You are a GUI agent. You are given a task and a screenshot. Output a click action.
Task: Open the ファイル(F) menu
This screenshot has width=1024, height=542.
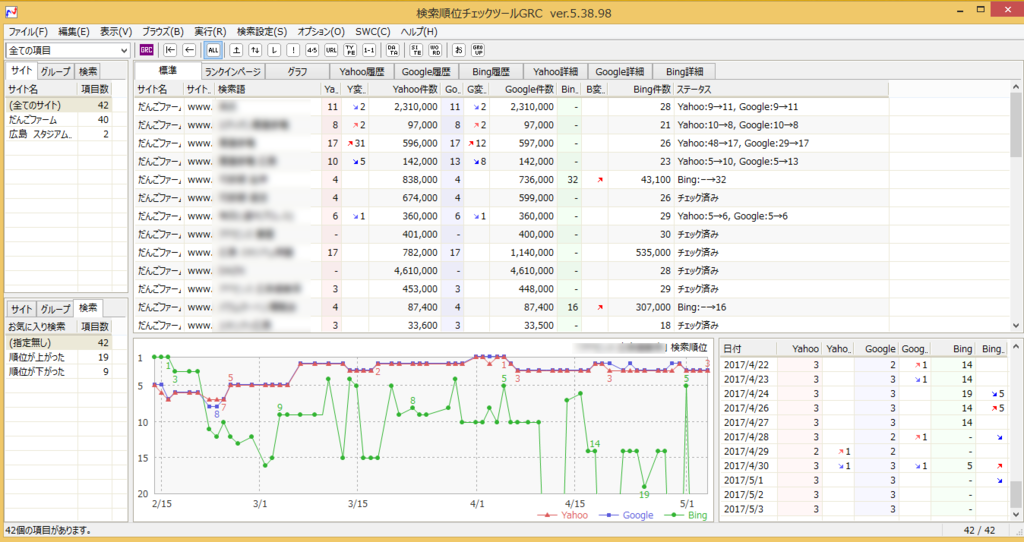pyautogui.click(x=28, y=31)
